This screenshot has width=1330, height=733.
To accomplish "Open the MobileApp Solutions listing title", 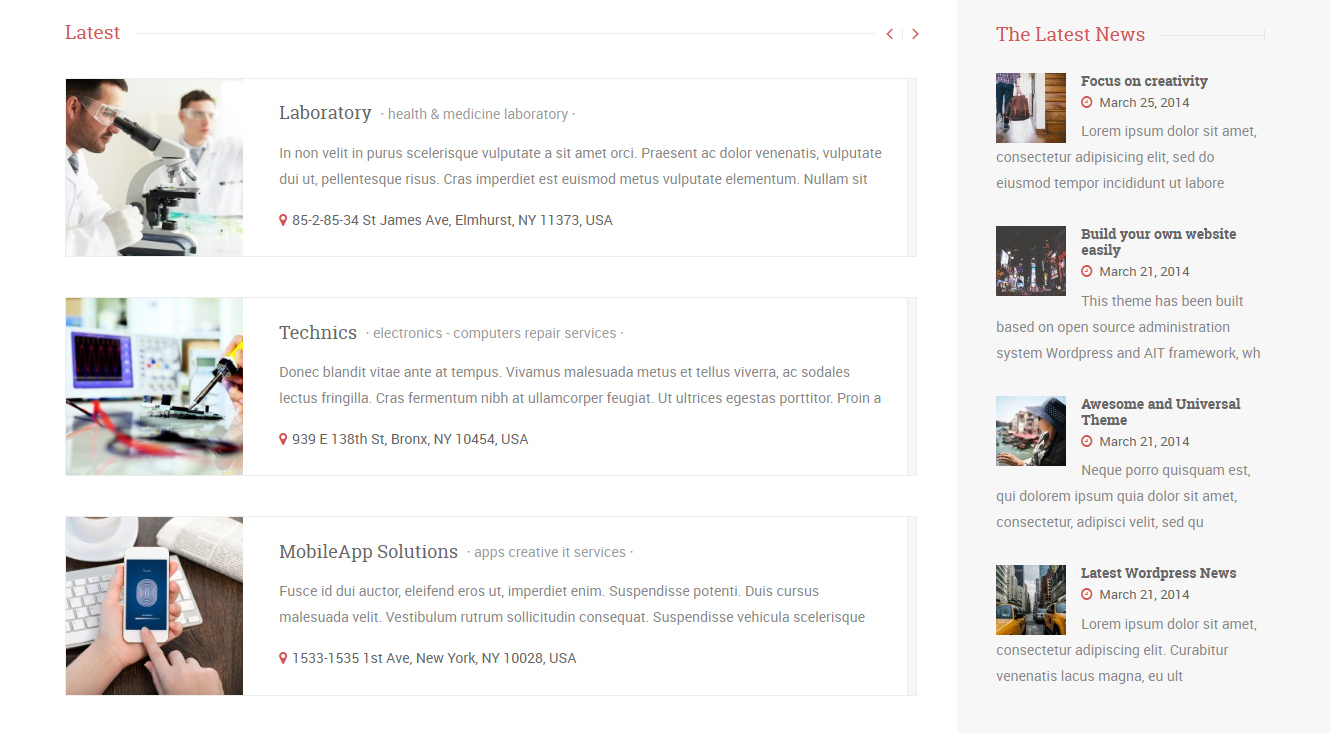I will tap(368, 552).
